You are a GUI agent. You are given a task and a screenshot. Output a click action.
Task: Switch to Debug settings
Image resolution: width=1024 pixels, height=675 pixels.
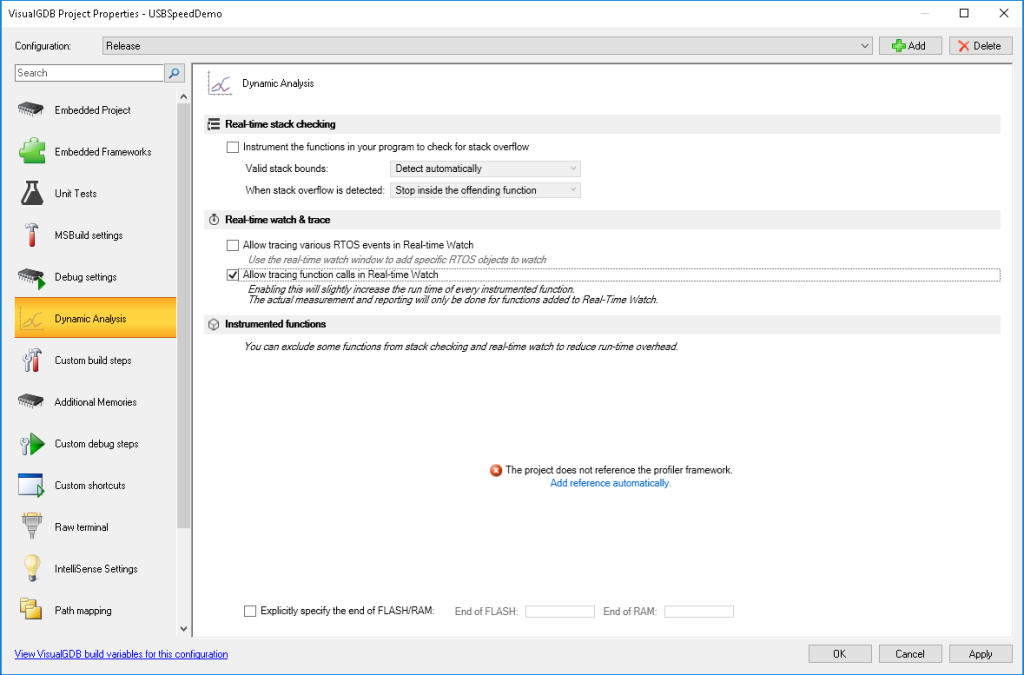tap(87, 277)
